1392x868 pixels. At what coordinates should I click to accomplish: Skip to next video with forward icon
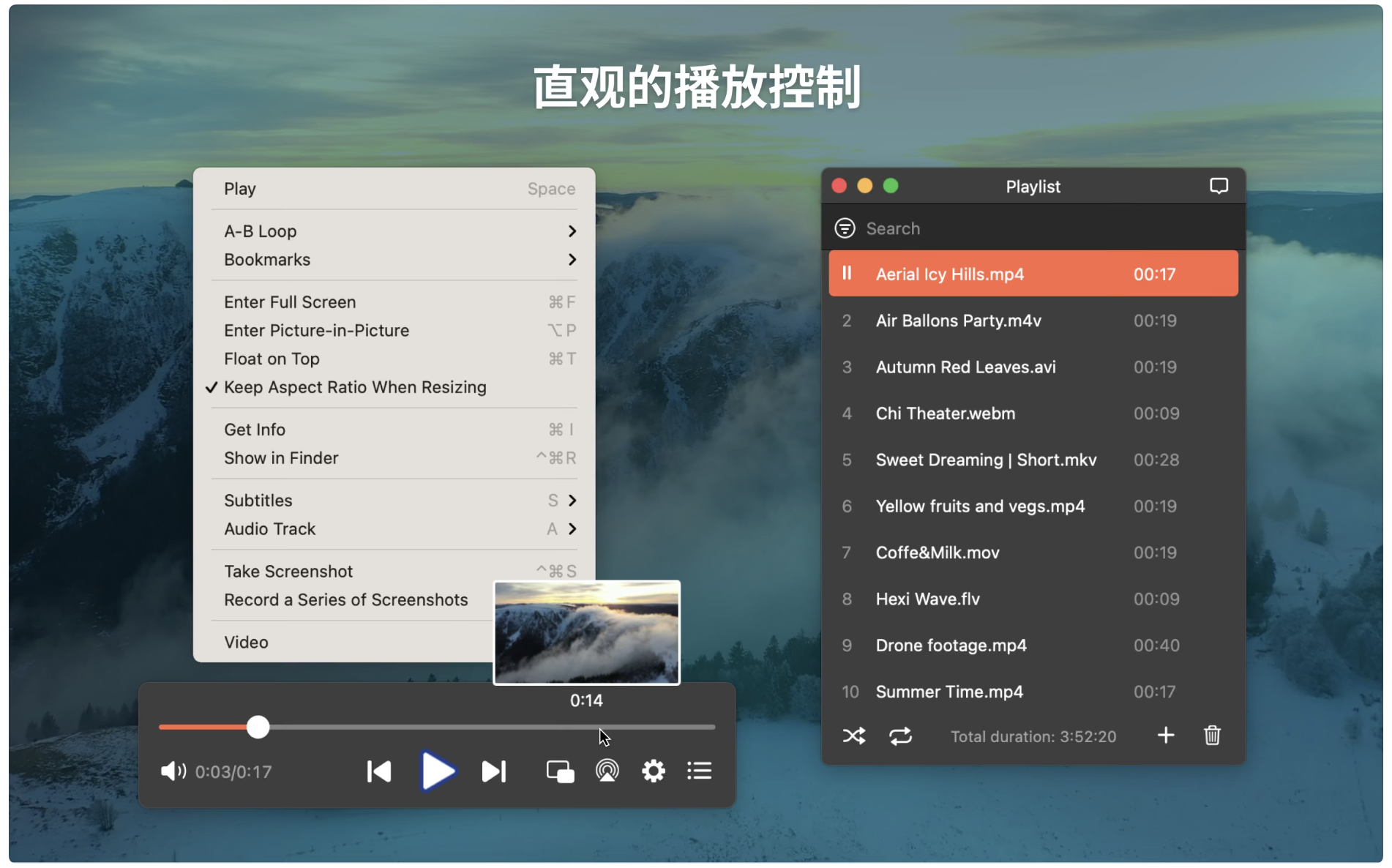pos(494,770)
